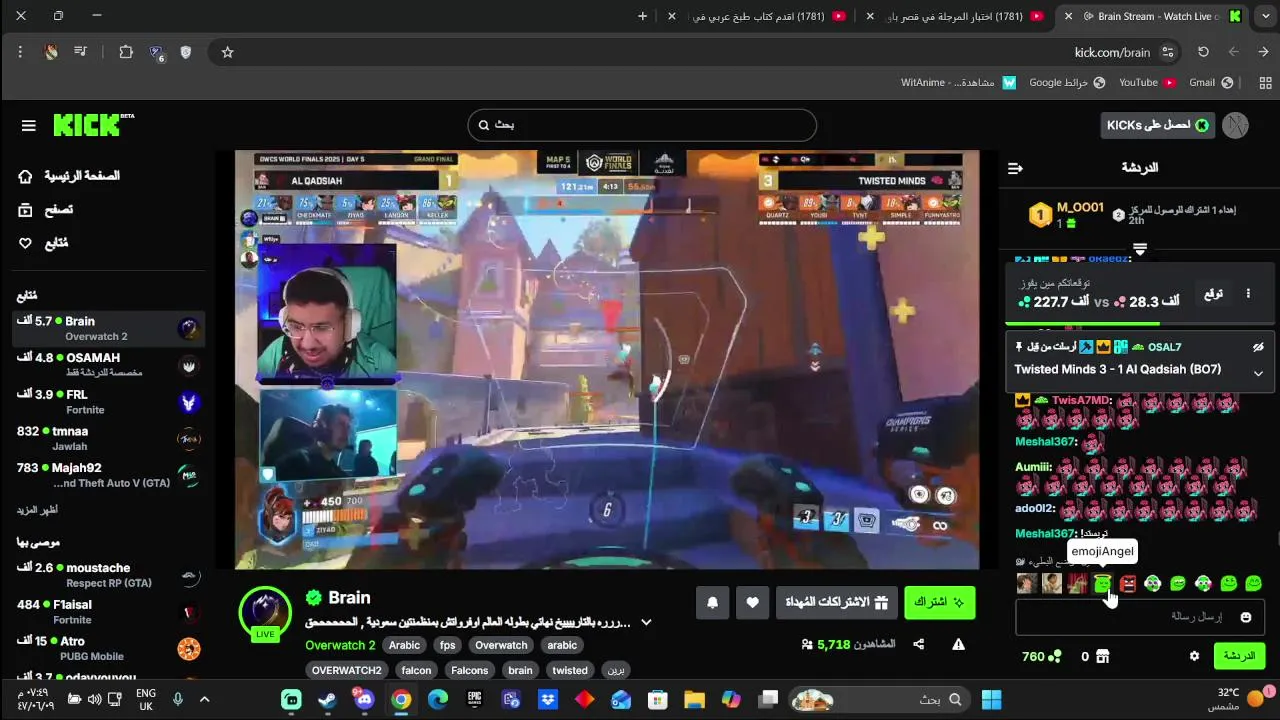Open Gmail bookmark
Screen dimensions: 1280x720
click(x=1210, y=82)
